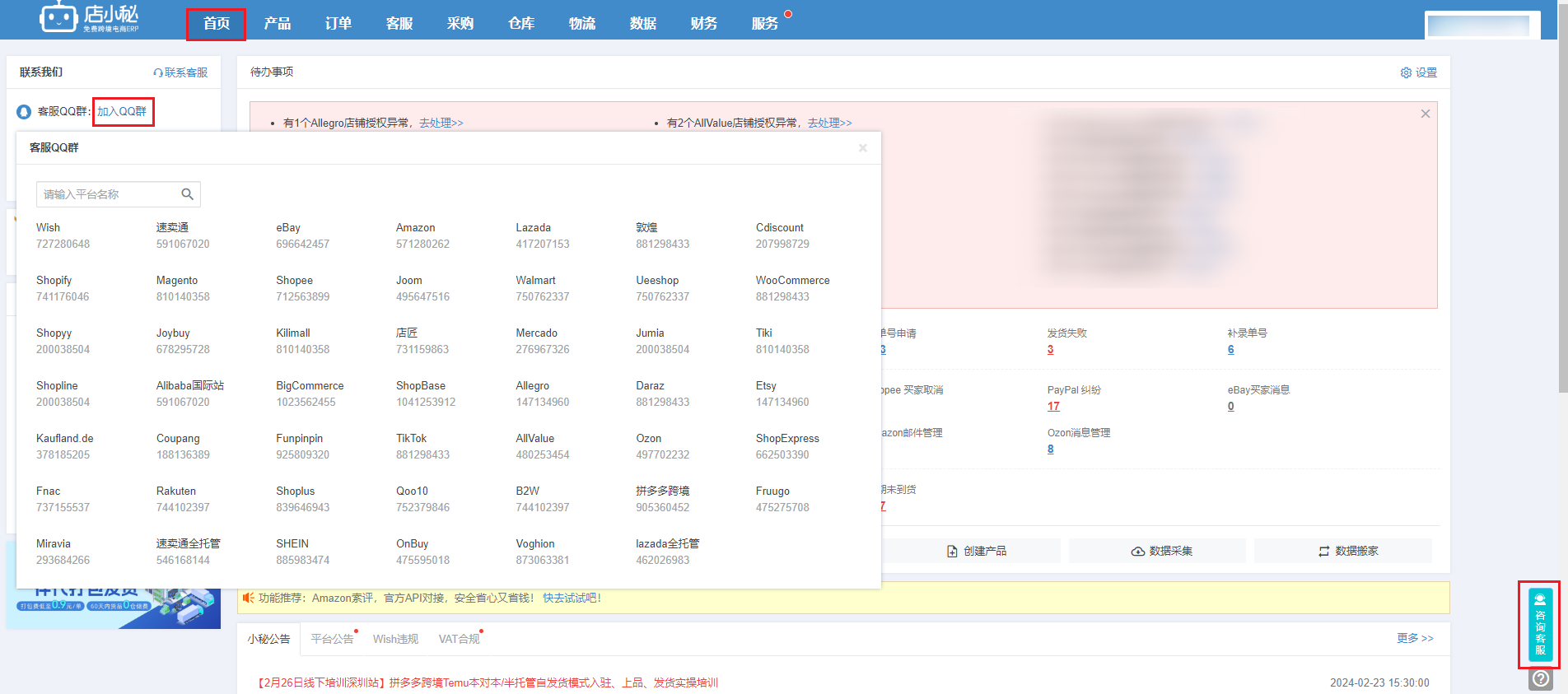Viewport: 1568px width, 694px height.
Task: Click the PayPal 纠纷 count 17
Action: click(1053, 407)
